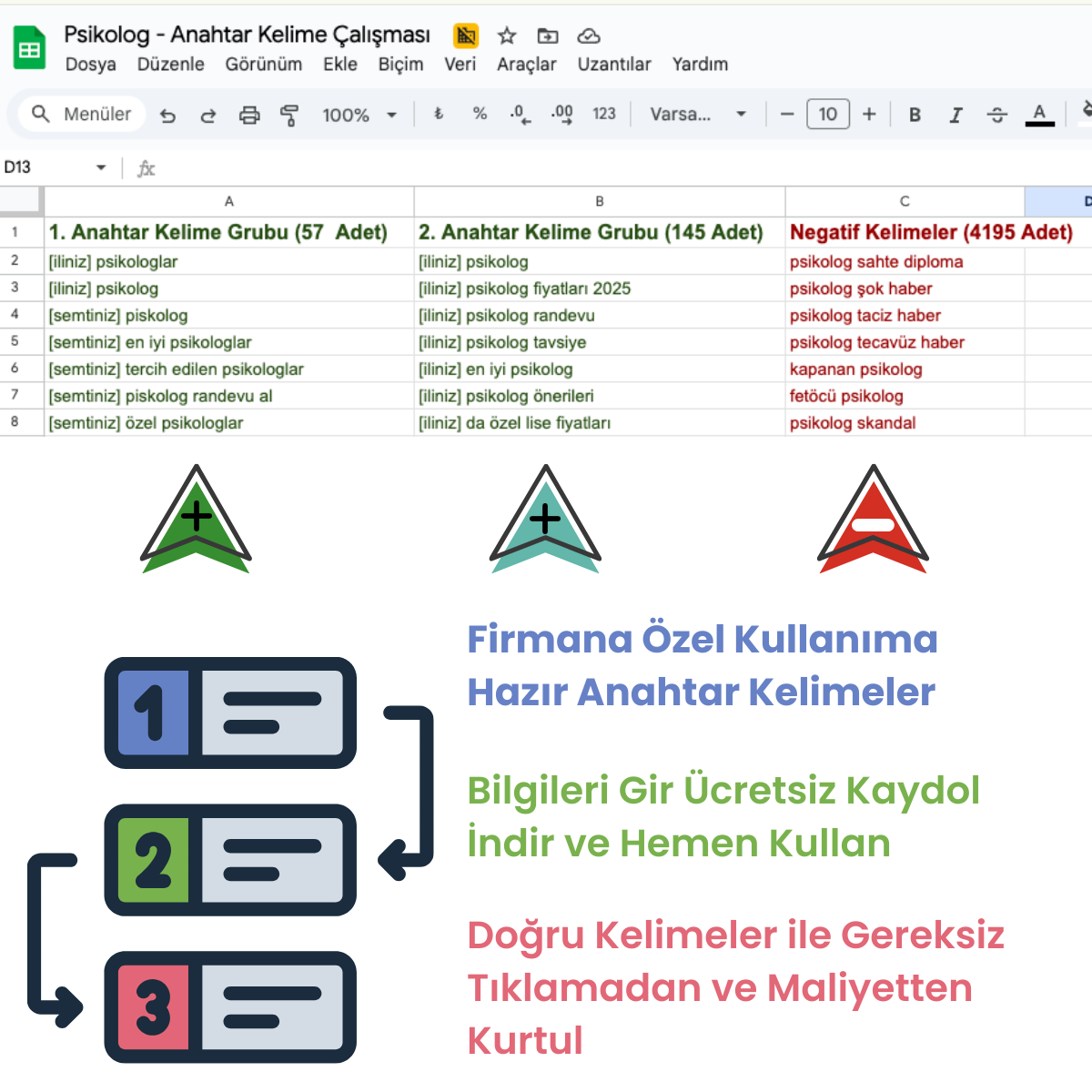Viewport: 1092px width, 1092px height.
Task: Open the 100% zoom dropdown
Action: point(360,115)
